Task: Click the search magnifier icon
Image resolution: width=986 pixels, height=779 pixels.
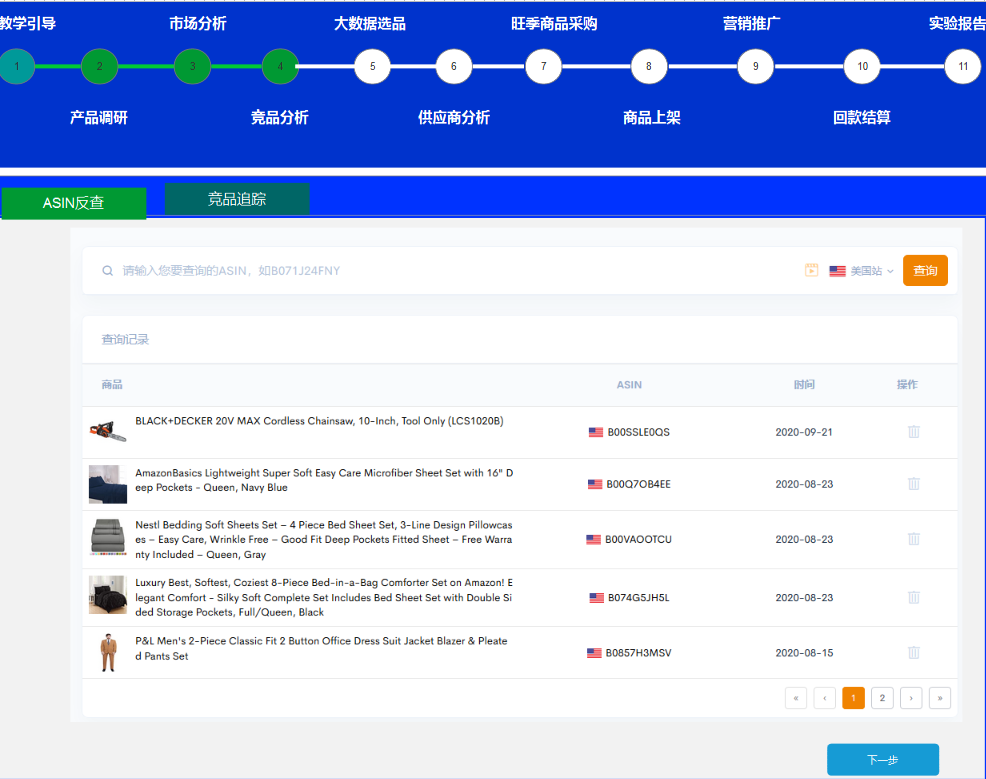Action: [107, 271]
